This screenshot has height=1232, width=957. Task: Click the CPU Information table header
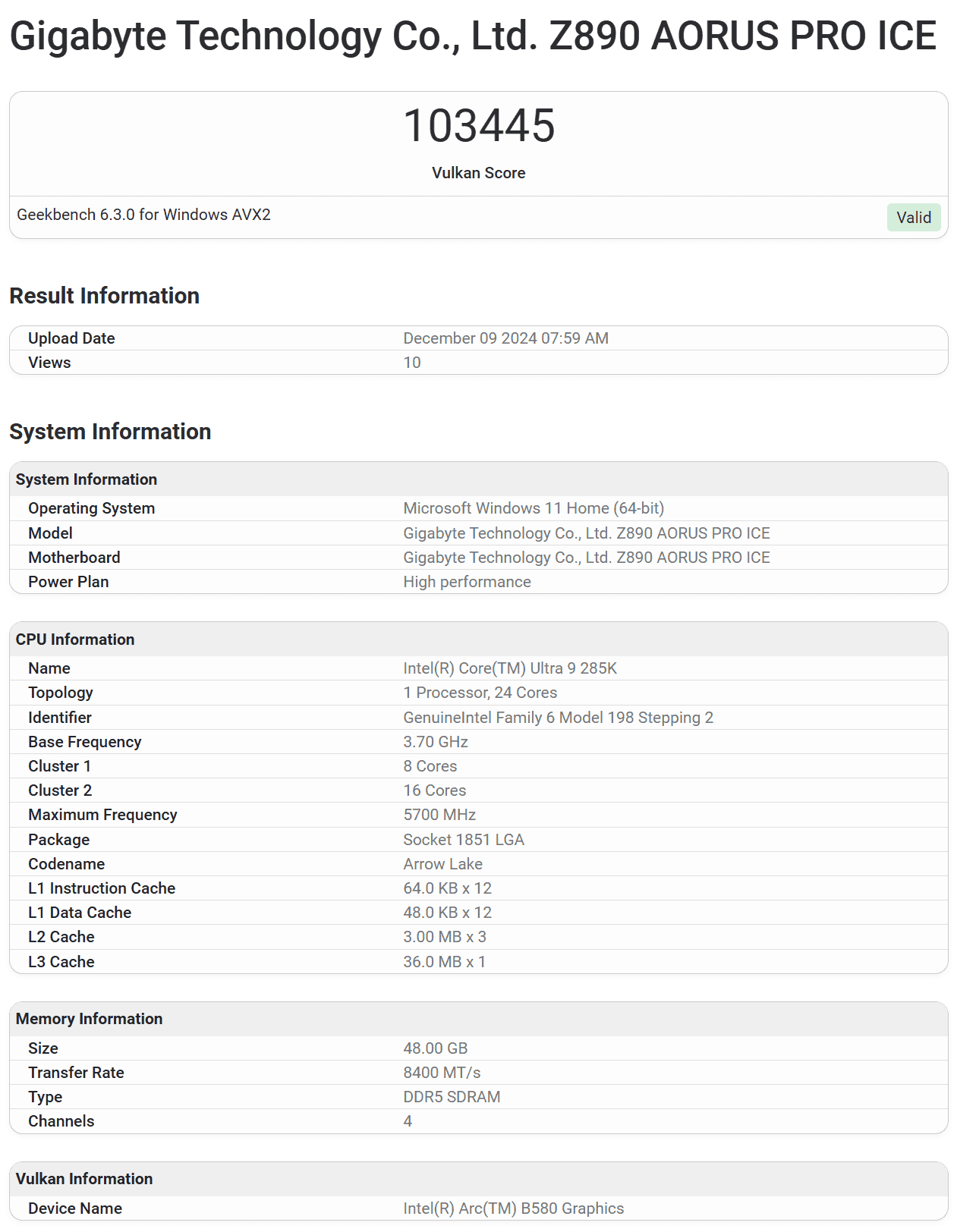(x=75, y=640)
